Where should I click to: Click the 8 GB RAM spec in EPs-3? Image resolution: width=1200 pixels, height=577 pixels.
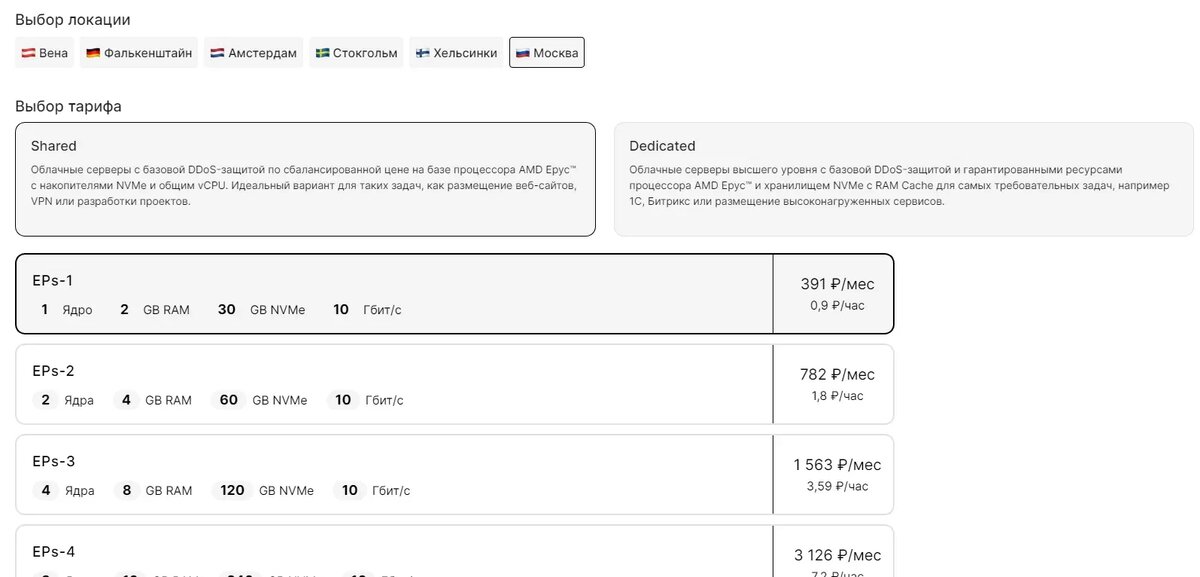point(152,490)
